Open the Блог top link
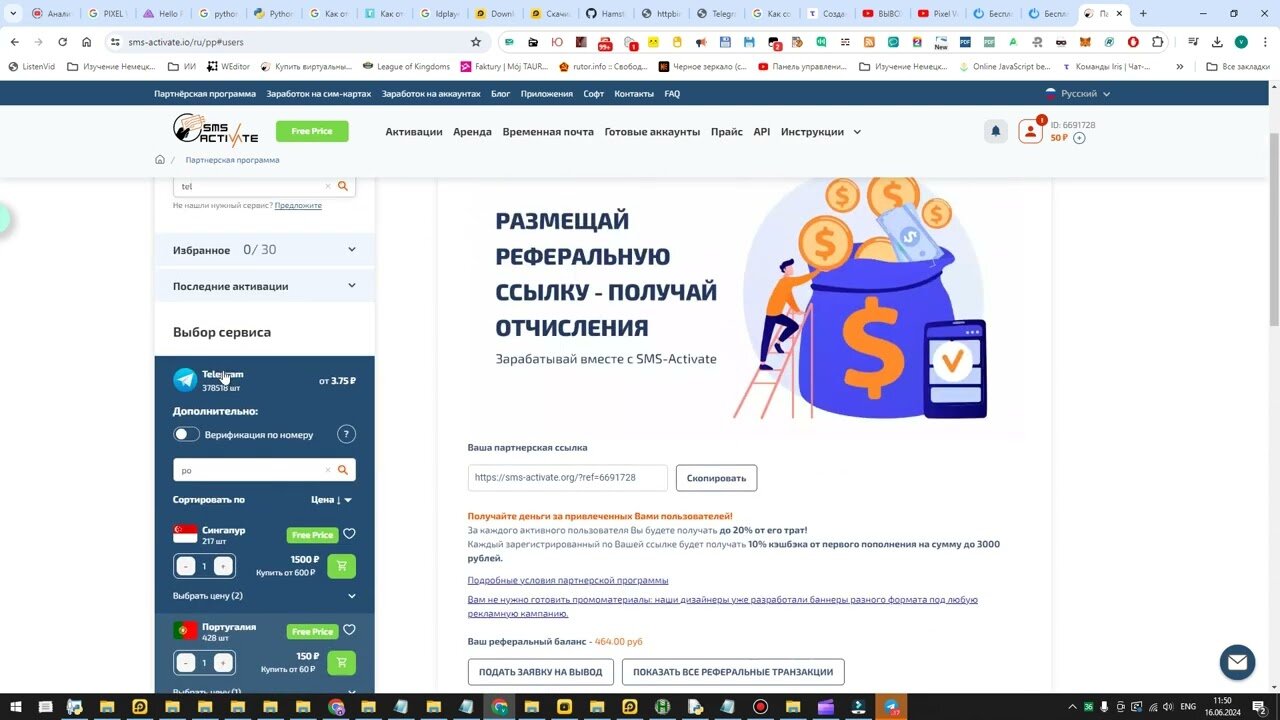Image resolution: width=1280 pixels, height=720 pixels. click(x=500, y=94)
